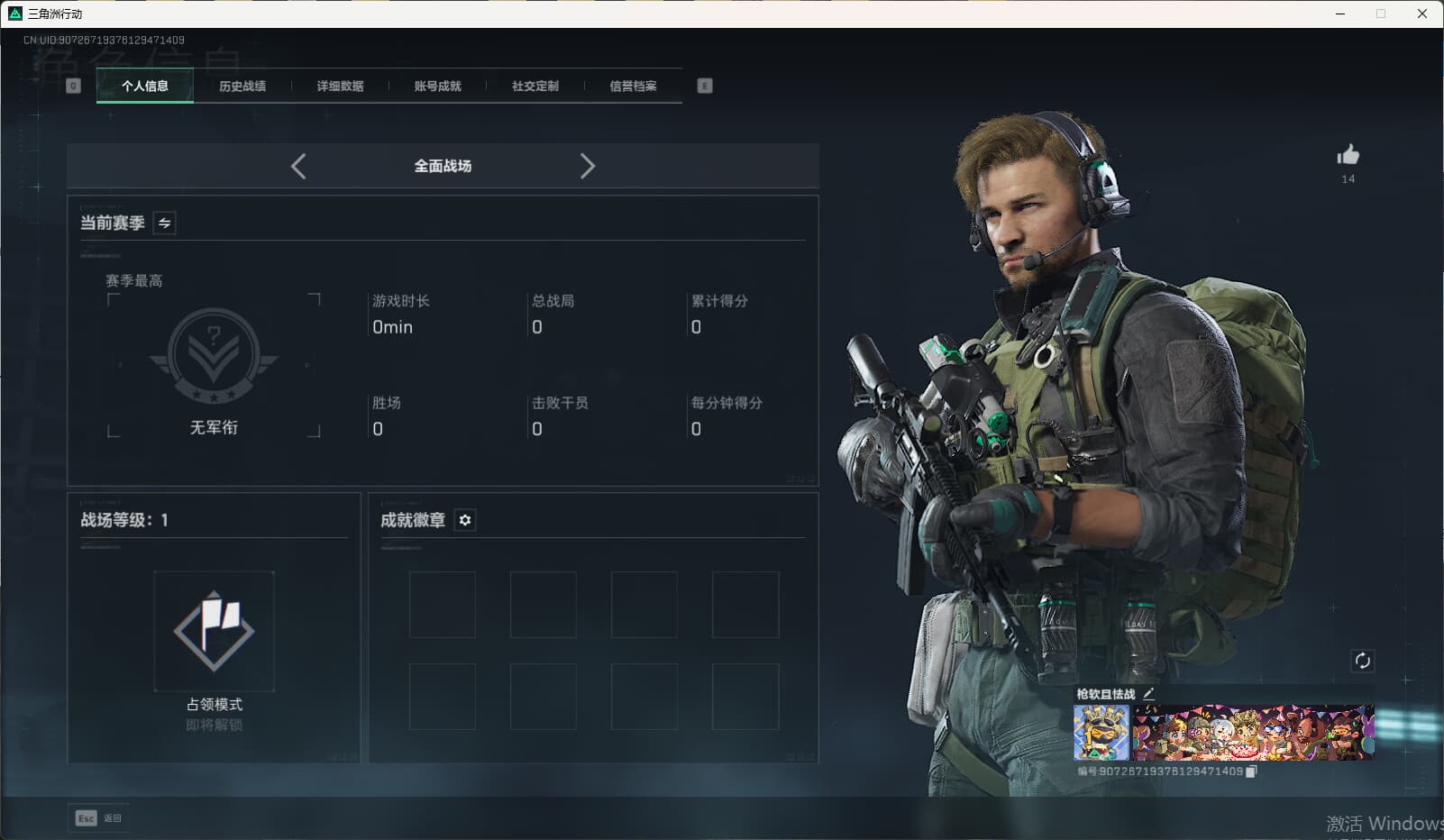
Task: Click the conquest mode flag icon
Action: [214, 631]
